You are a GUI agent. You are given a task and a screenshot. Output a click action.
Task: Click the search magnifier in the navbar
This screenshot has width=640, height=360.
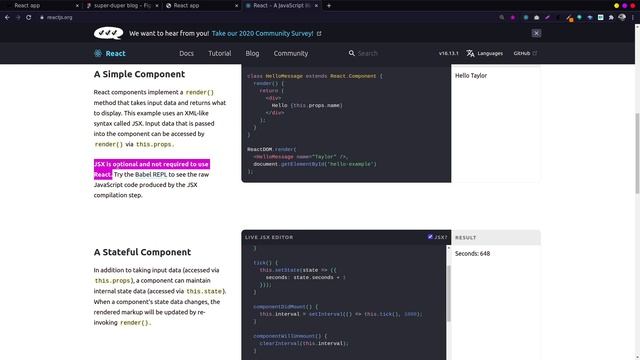pos(351,53)
